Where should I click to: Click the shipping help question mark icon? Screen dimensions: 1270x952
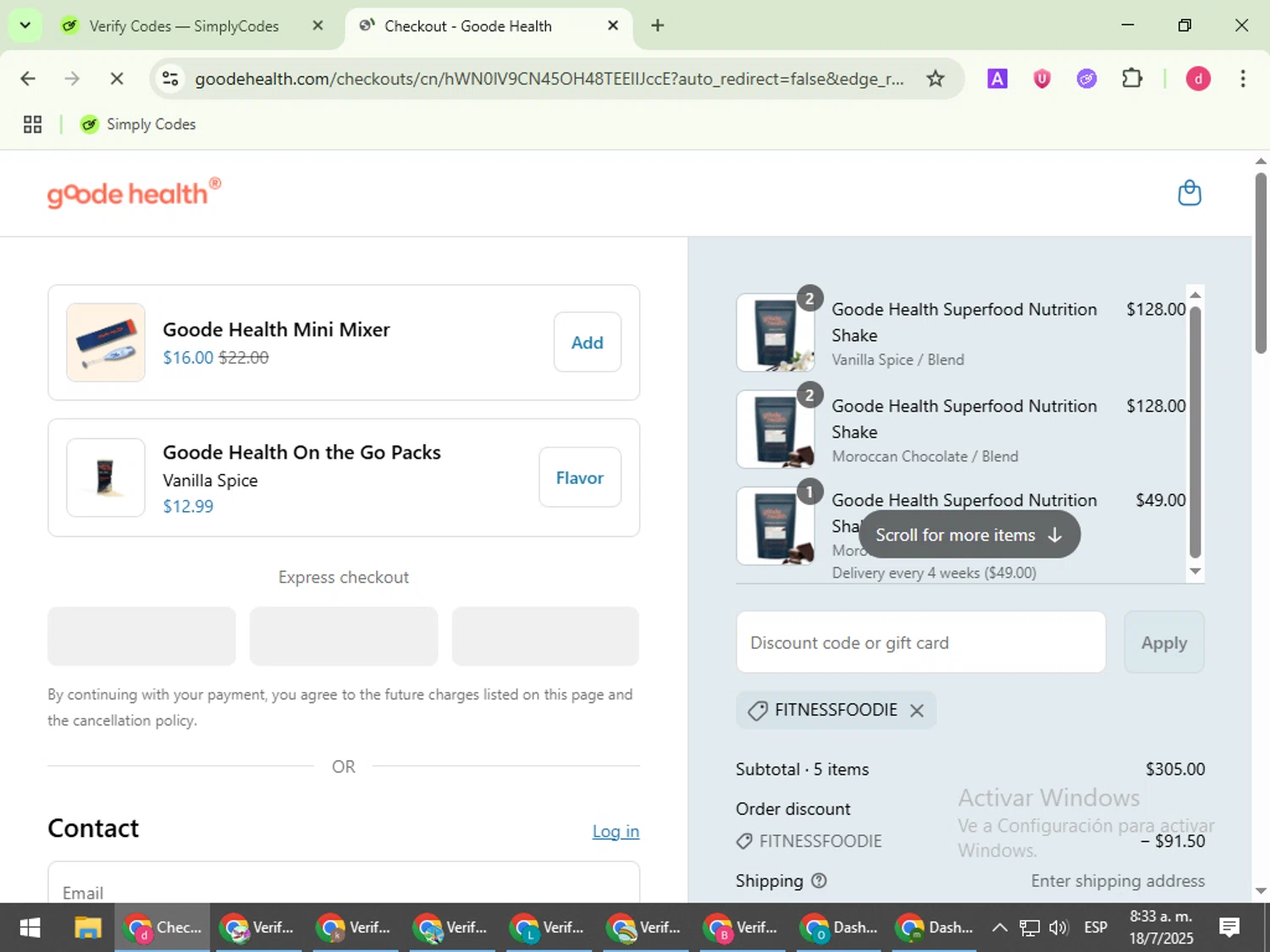click(x=819, y=881)
